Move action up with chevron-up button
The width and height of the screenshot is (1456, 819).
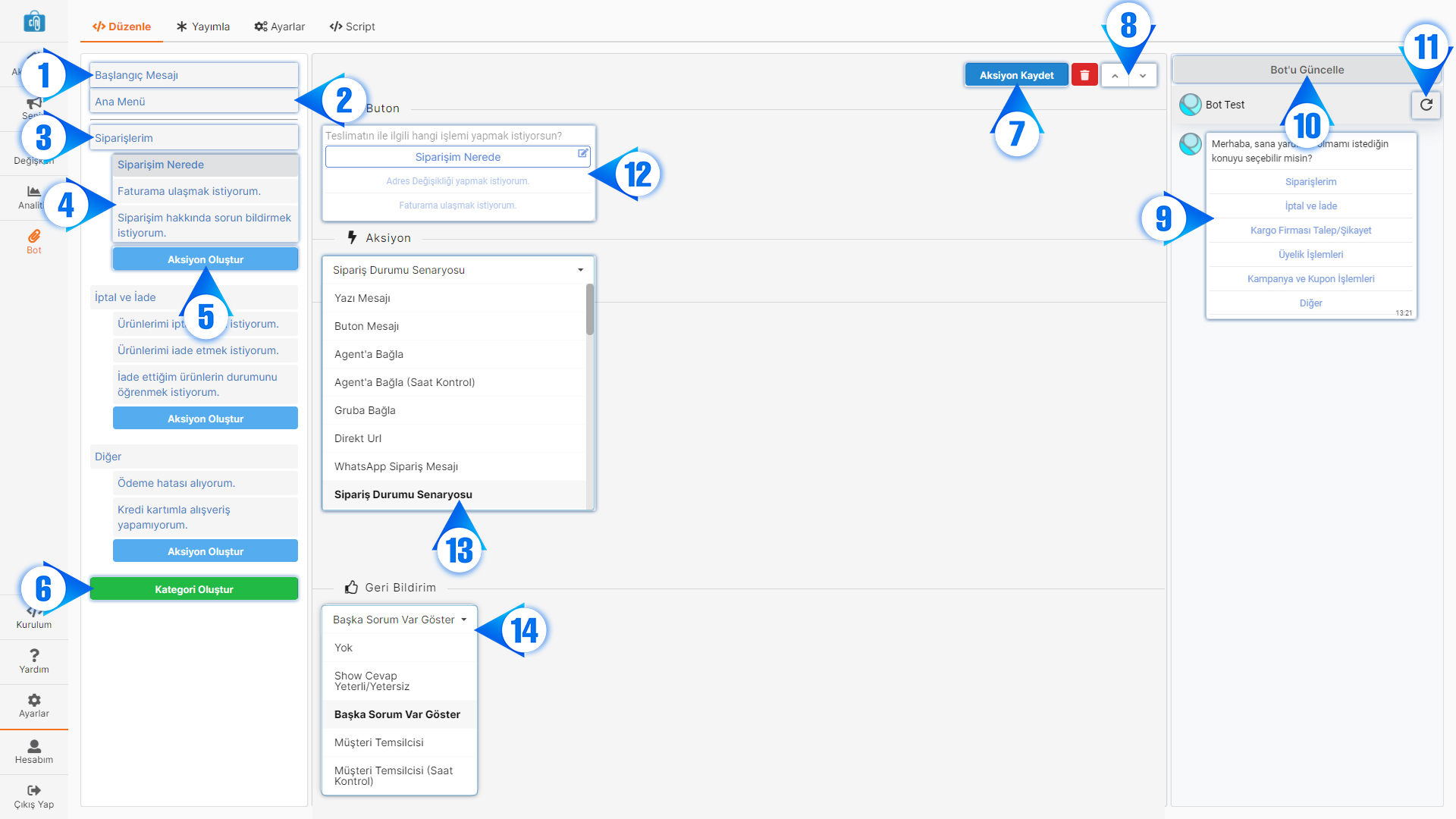coord(1115,75)
